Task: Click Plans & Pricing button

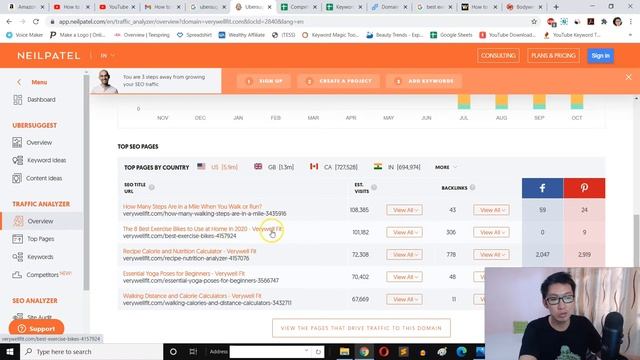Action: click(553, 56)
